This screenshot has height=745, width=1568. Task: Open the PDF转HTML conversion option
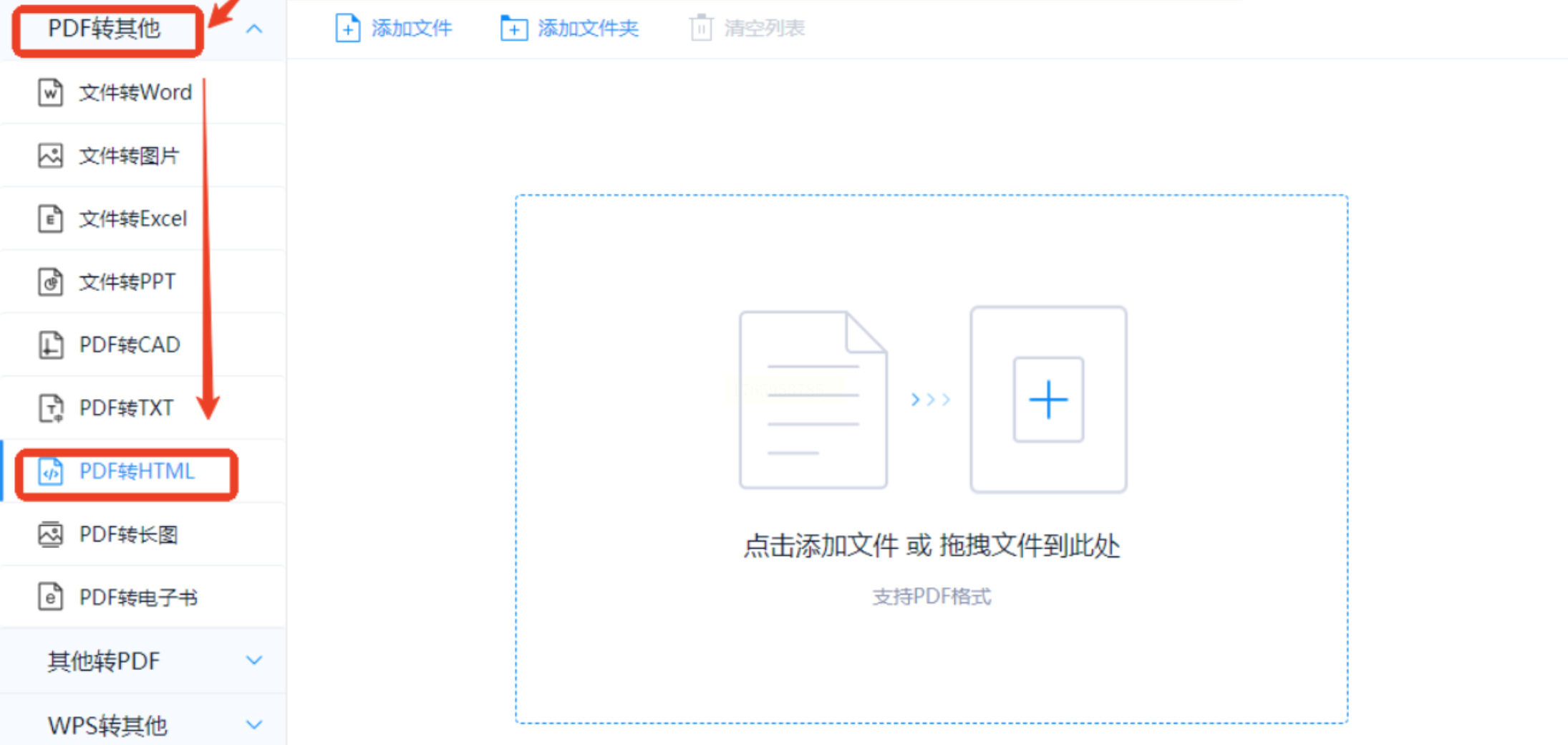coord(143,471)
